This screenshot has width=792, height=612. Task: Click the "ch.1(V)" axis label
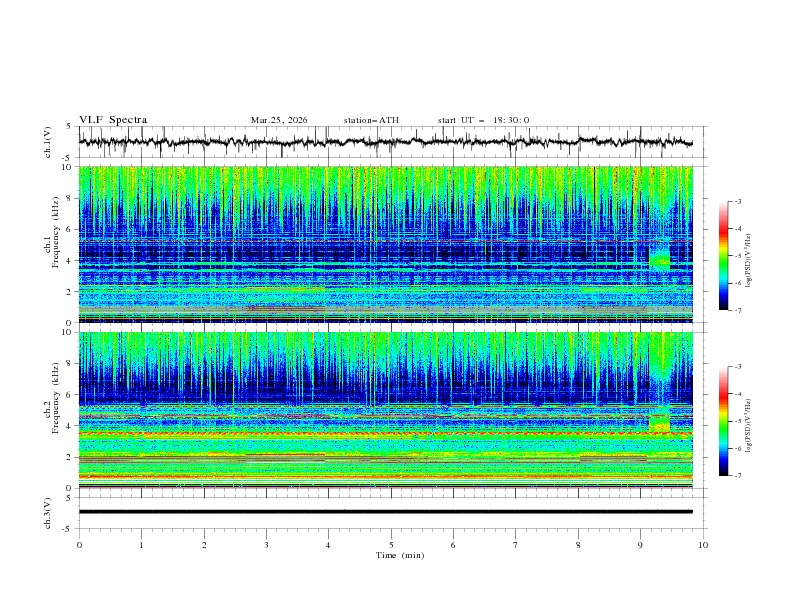point(48,142)
